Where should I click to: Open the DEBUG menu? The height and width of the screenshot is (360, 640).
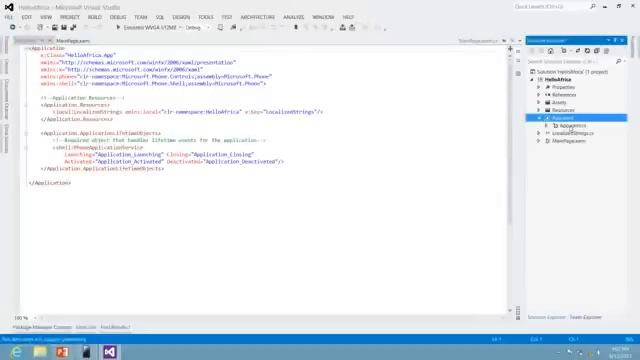[118, 17]
